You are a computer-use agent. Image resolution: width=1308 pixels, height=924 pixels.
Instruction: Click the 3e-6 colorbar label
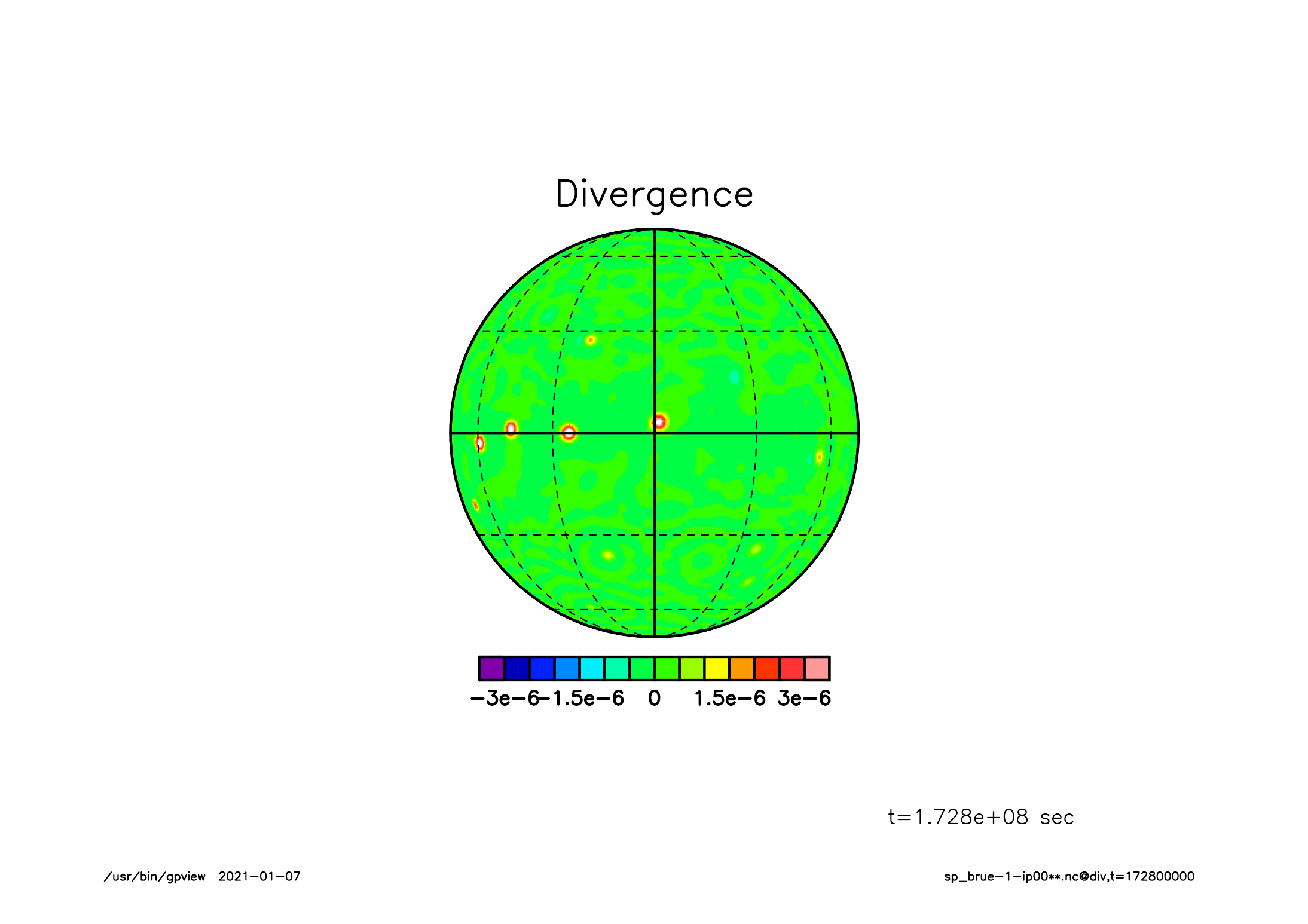(x=804, y=698)
